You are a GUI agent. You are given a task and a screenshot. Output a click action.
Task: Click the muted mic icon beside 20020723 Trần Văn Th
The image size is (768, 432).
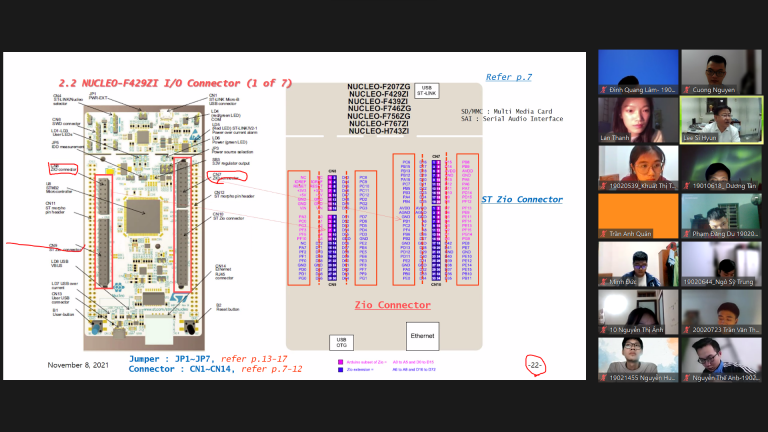(687, 330)
